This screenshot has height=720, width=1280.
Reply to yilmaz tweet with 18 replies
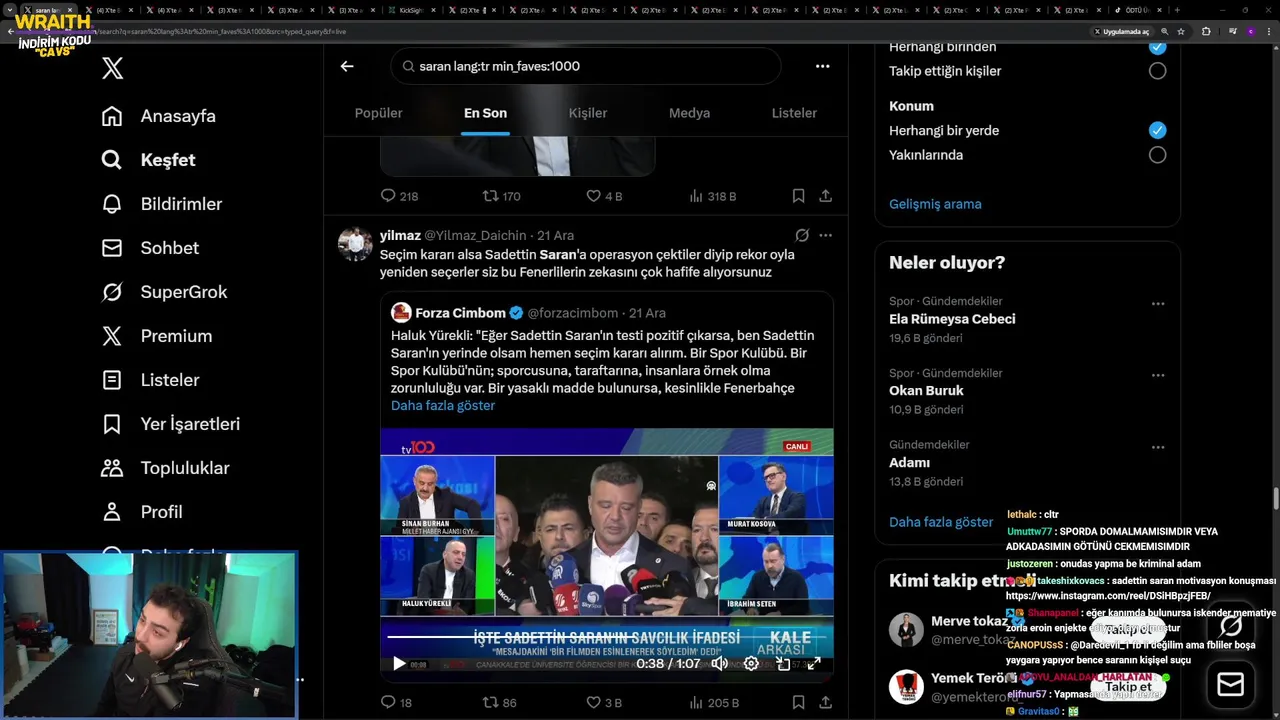(x=397, y=703)
